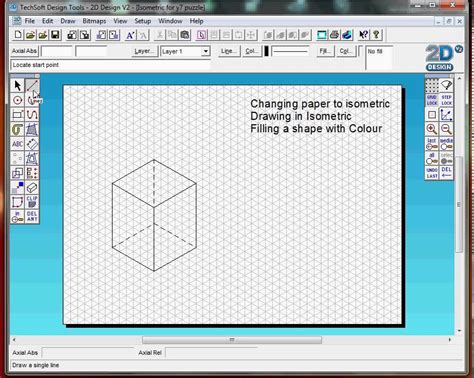This screenshot has height=378, width=474.
Task: Click the 'all' zoom view button
Action: [x=432, y=158]
